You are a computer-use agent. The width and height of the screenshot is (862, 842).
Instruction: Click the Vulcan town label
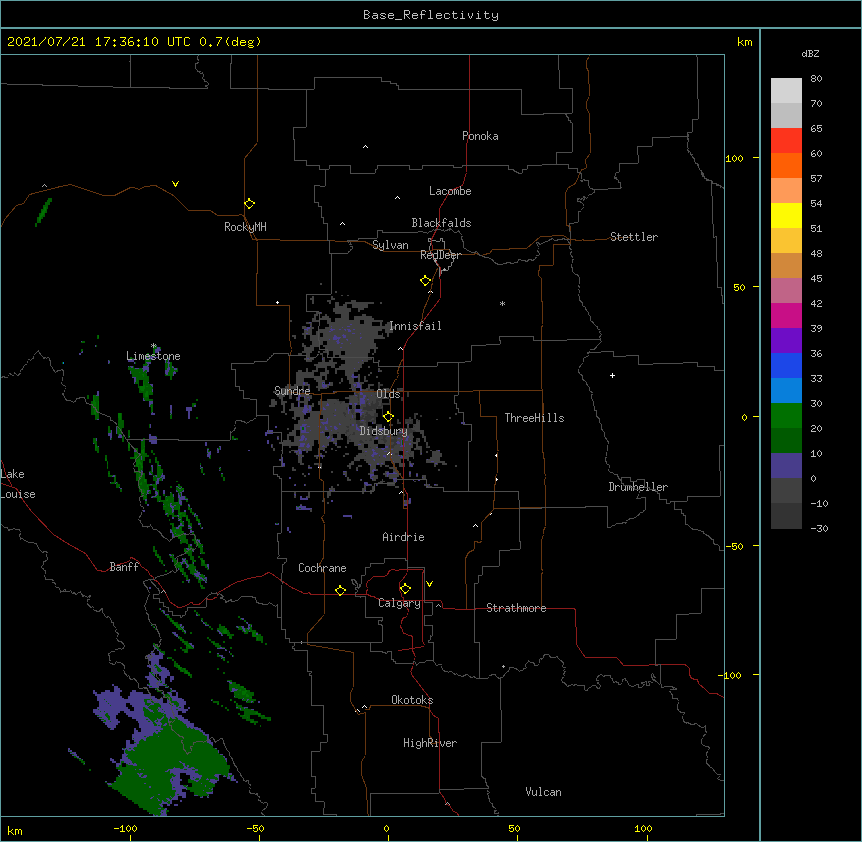click(543, 792)
